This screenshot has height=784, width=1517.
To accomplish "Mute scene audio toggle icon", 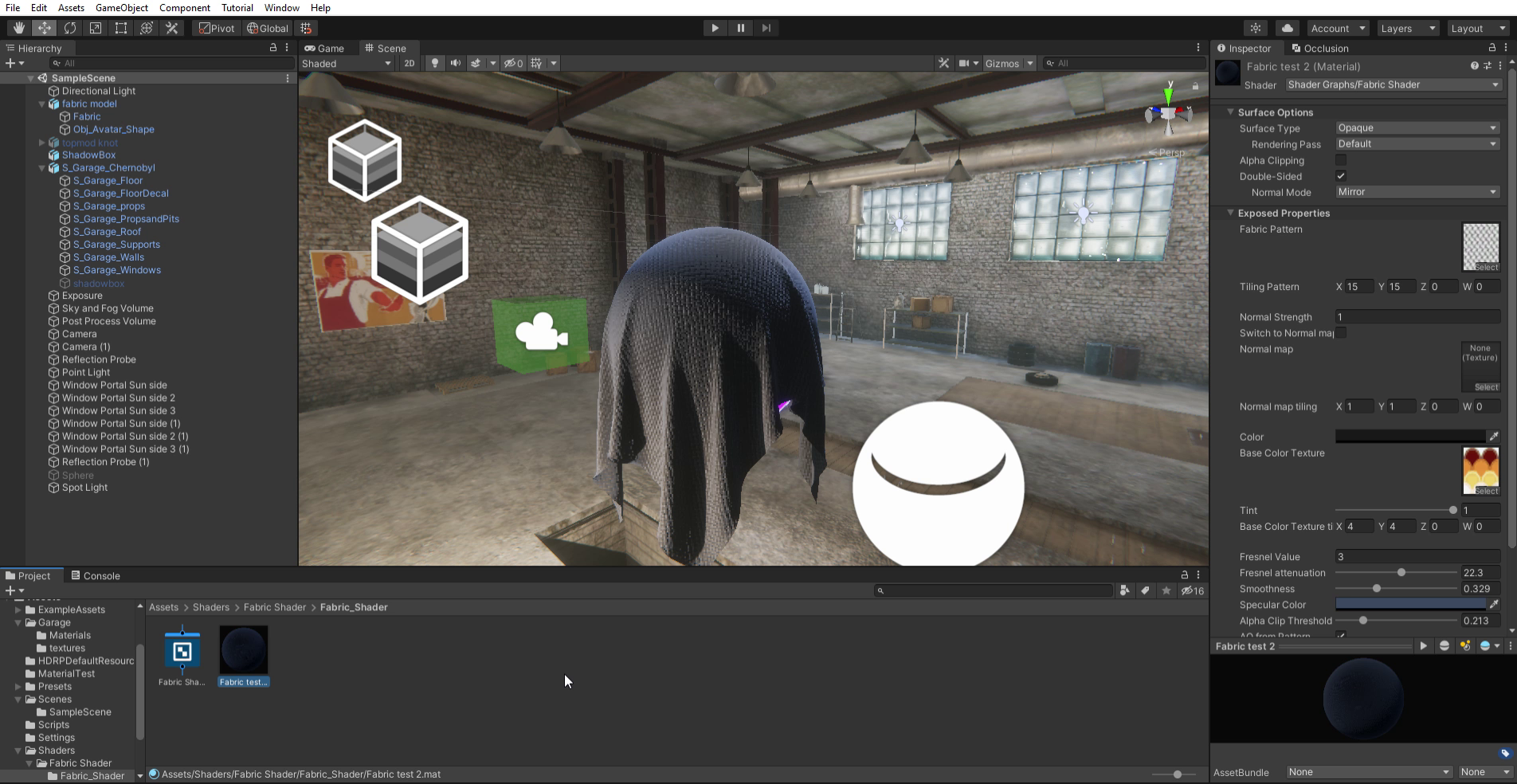I will point(455,63).
